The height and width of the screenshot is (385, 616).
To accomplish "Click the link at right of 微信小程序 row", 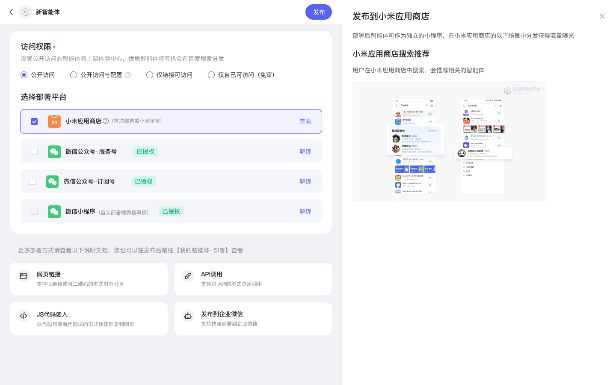I will tap(305, 211).
